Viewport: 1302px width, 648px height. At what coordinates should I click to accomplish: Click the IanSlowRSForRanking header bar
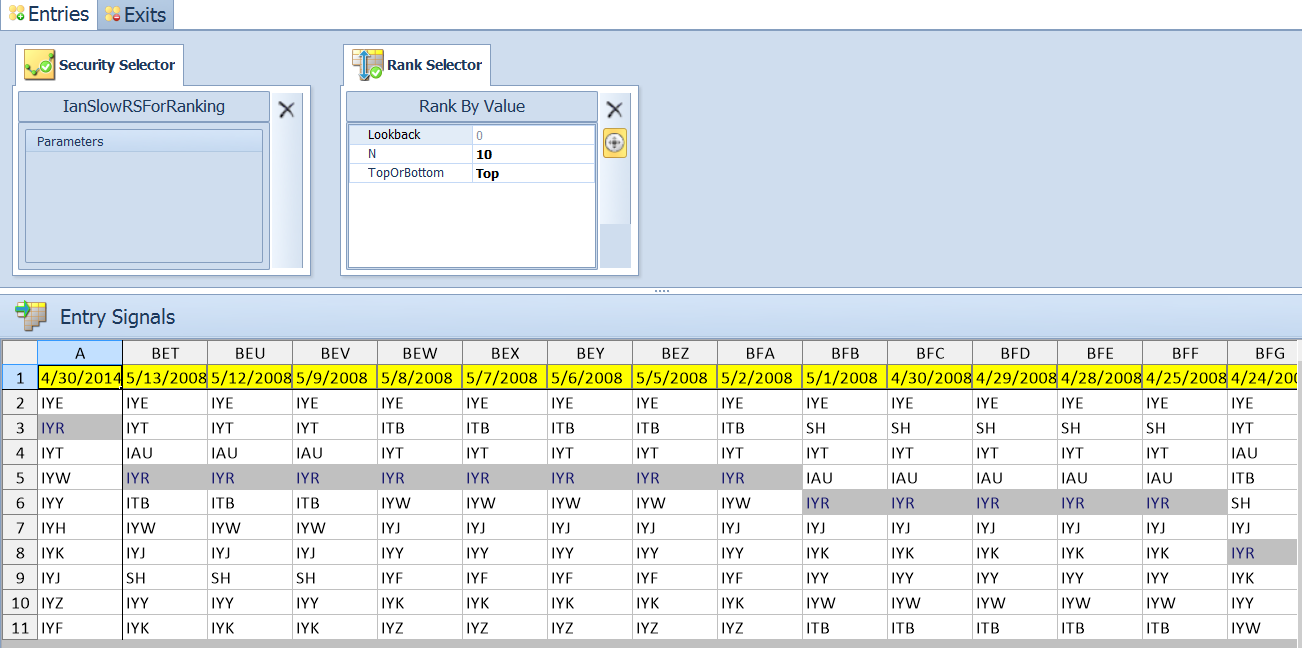click(x=144, y=106)
